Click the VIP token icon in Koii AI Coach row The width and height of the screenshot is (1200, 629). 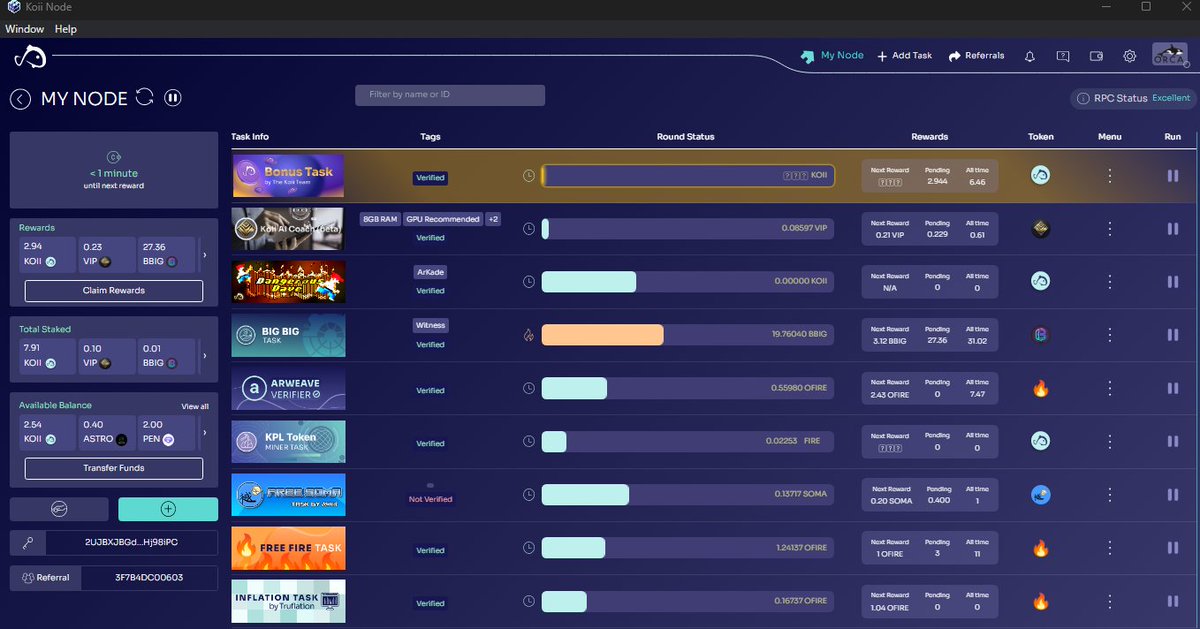click(x=1040, y=229)
